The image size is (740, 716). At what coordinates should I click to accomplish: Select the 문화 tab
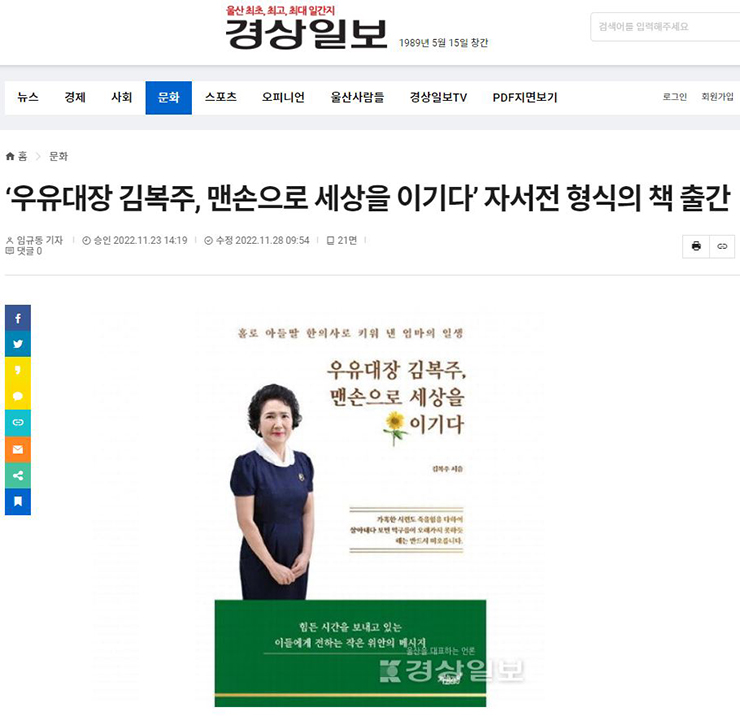[x=168, y=98]
